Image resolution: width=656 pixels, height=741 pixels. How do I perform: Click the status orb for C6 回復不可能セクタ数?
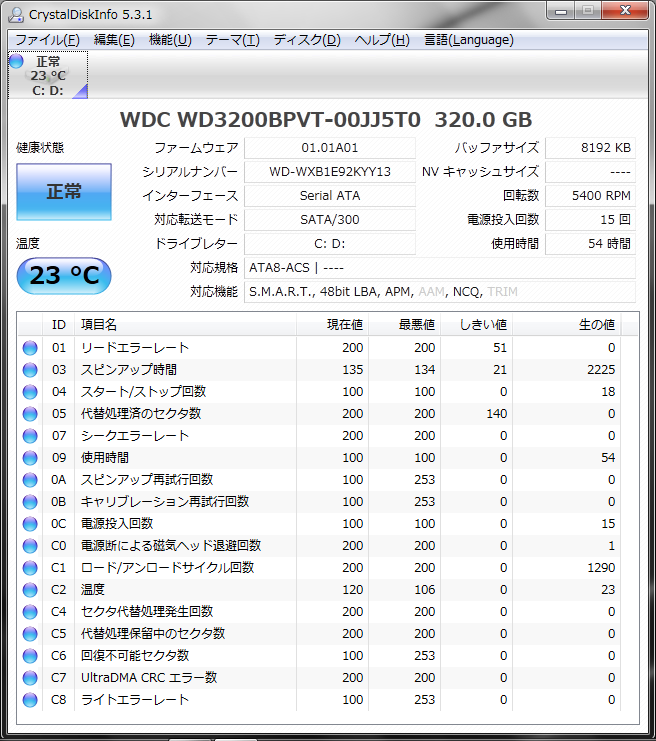click(x=30, y=655)
